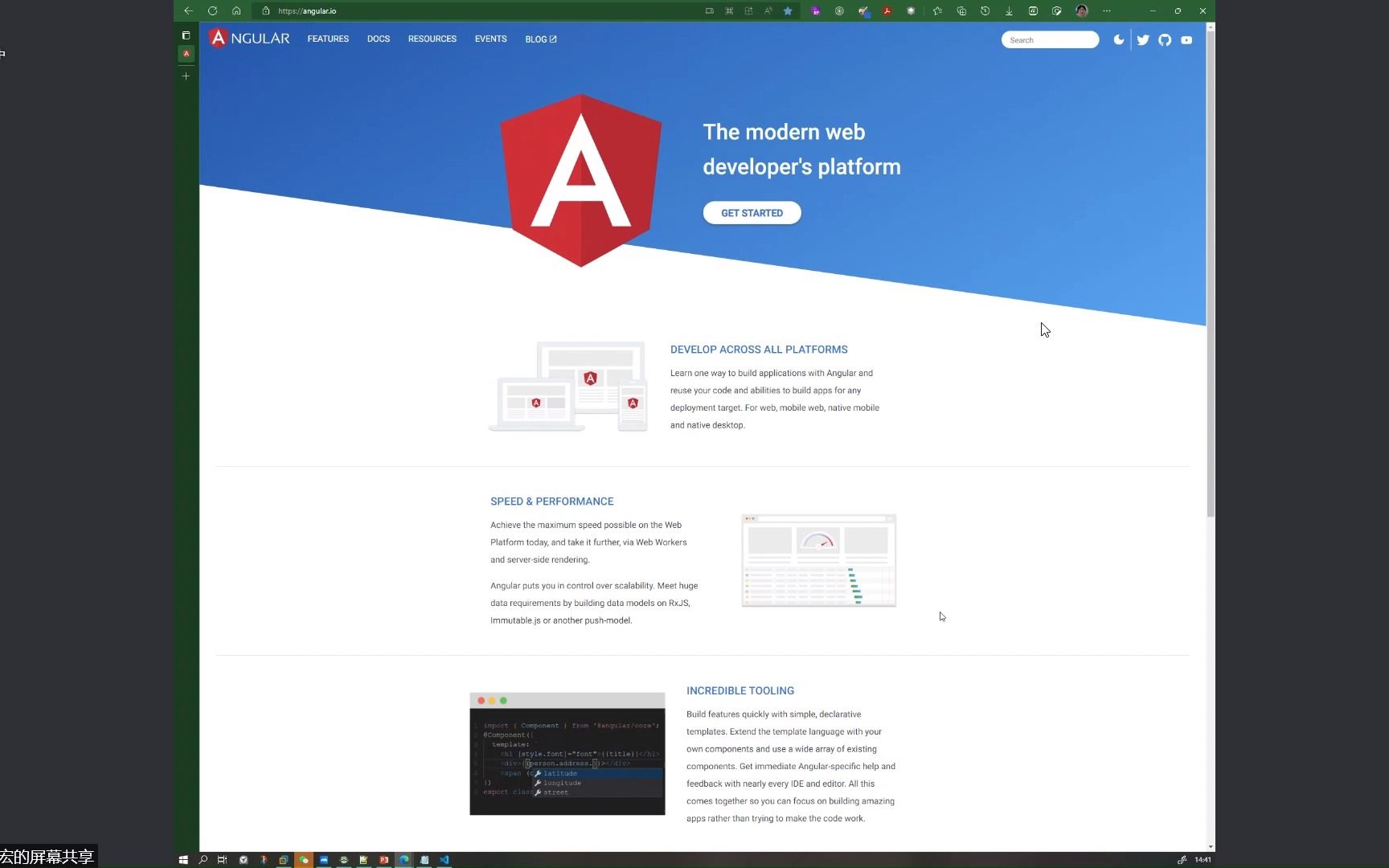Open Task View from the taskbar
1389x868 pixels.
pos(223,859)
